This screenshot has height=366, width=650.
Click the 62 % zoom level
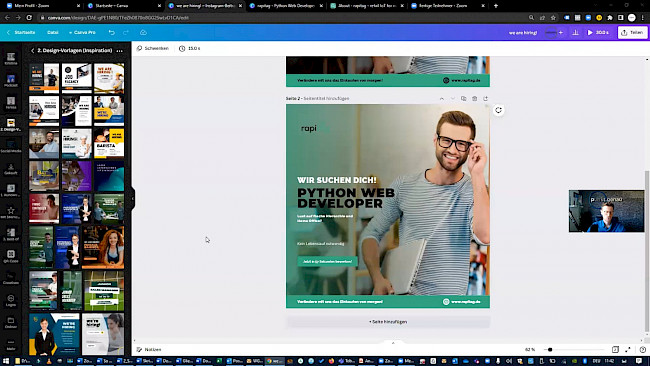[x=530, y=349]
